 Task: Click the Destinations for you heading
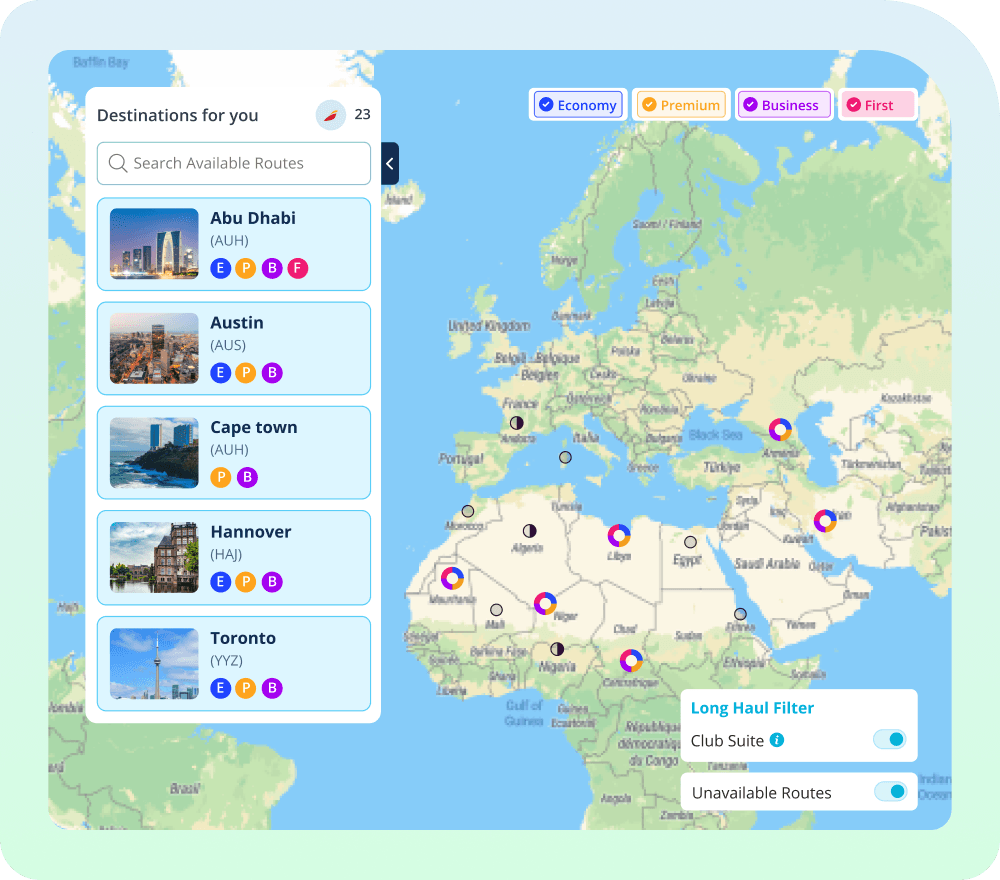pos(177,115)
